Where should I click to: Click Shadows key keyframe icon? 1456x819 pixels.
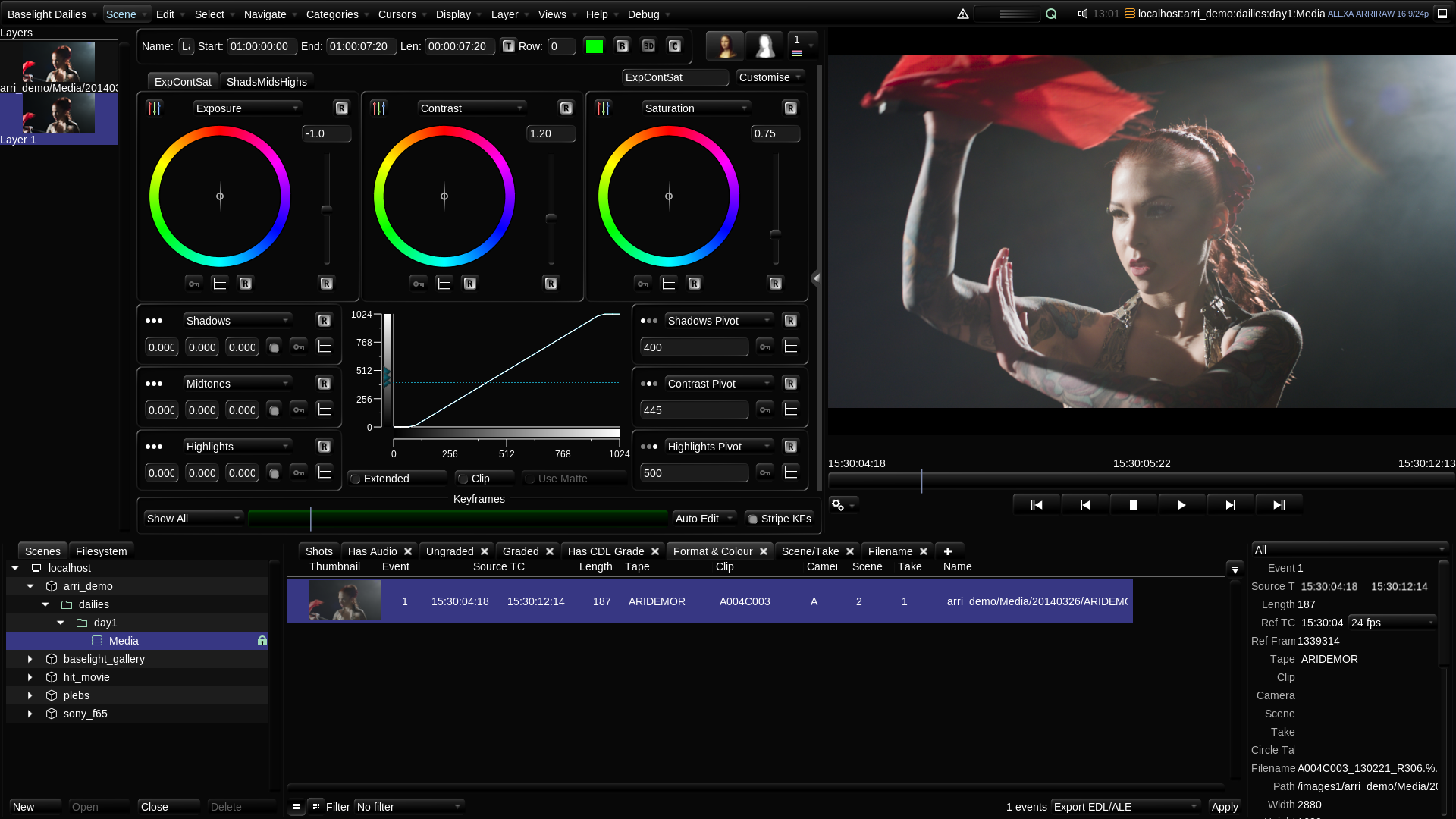[x=299, y=347]
